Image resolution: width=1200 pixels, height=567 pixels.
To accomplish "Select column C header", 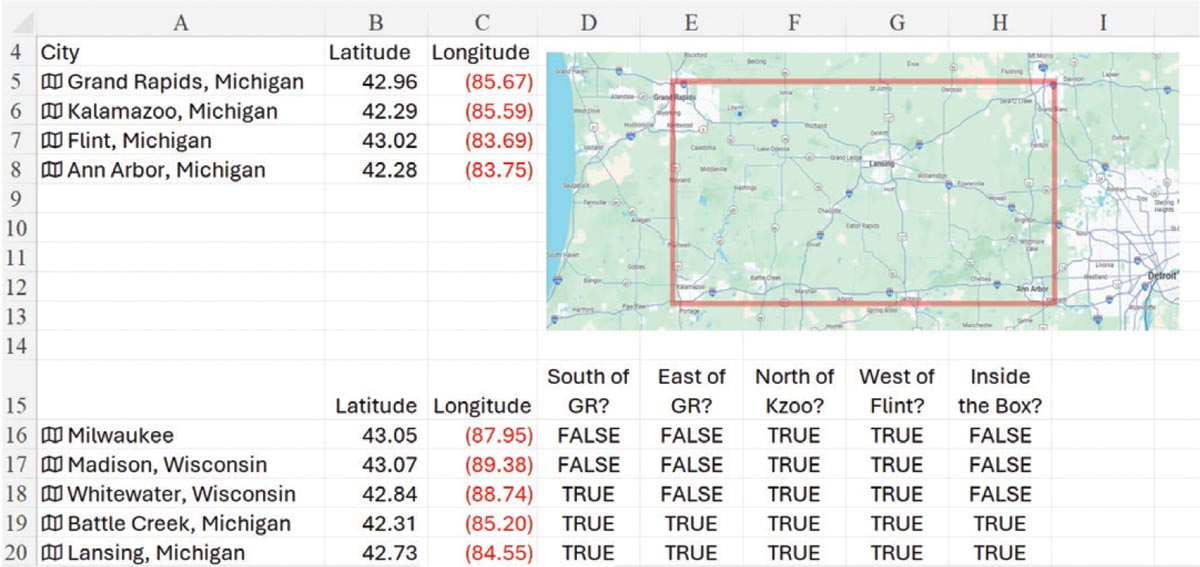I will click(x=481, y=21).
